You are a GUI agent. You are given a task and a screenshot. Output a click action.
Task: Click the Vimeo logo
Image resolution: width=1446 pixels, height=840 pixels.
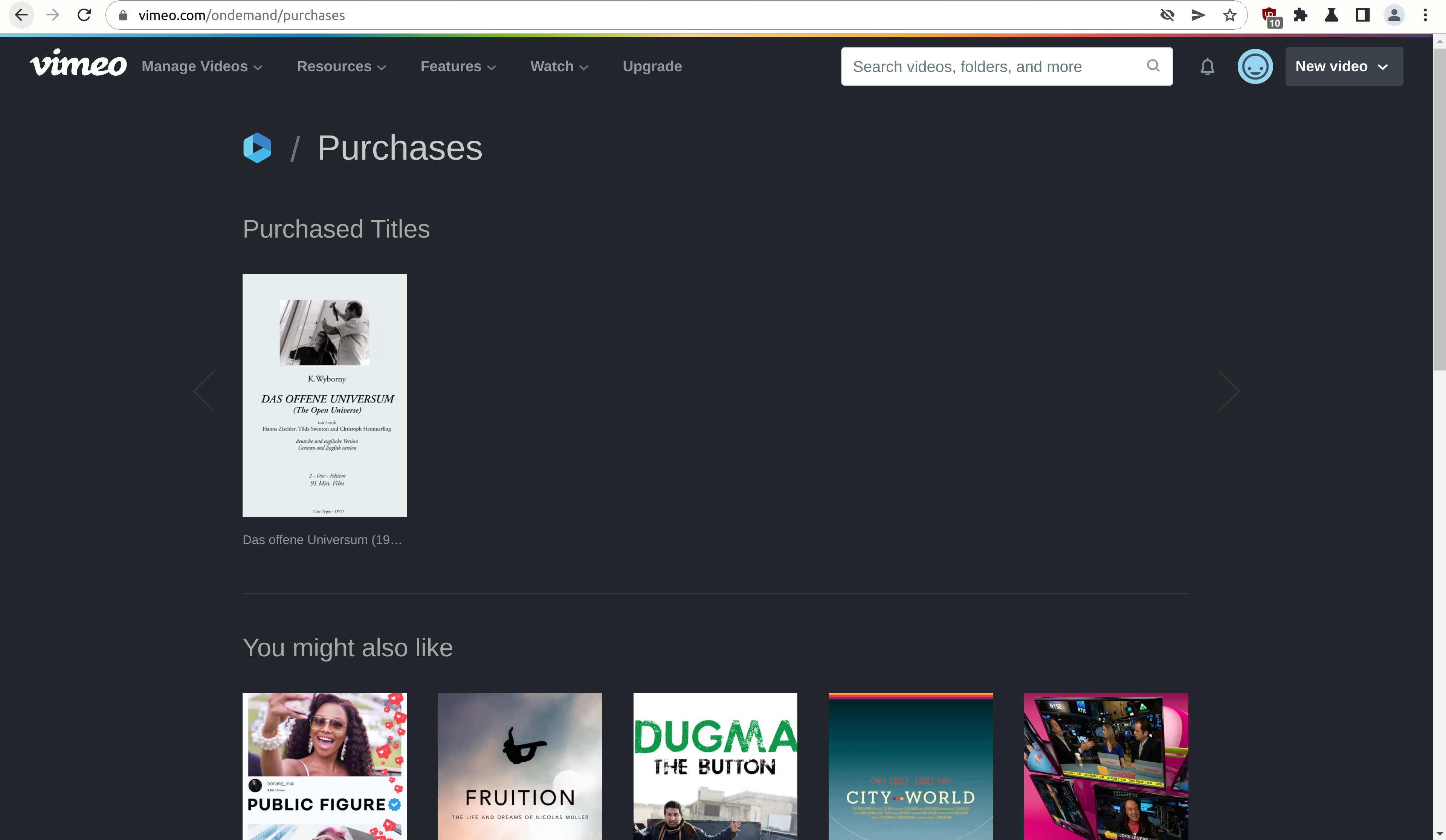point(78,63)
